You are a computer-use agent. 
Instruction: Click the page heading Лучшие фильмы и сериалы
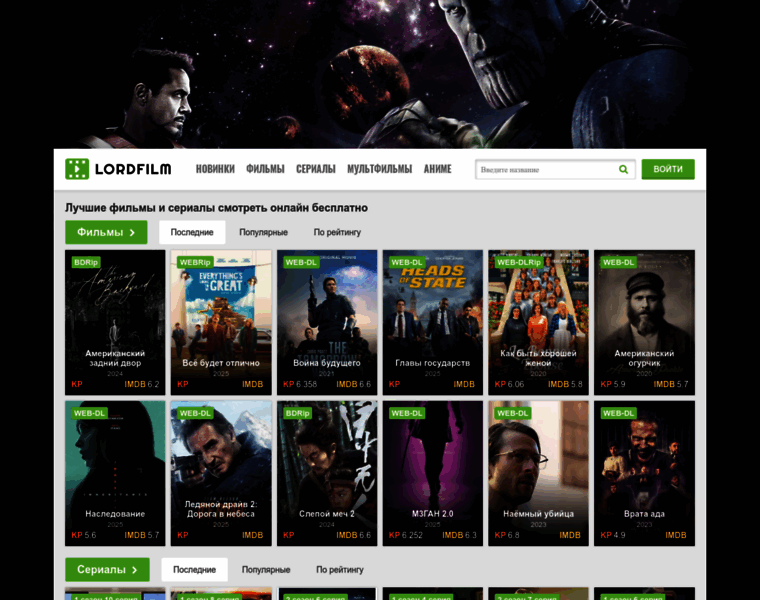click(x=216, y=208)
